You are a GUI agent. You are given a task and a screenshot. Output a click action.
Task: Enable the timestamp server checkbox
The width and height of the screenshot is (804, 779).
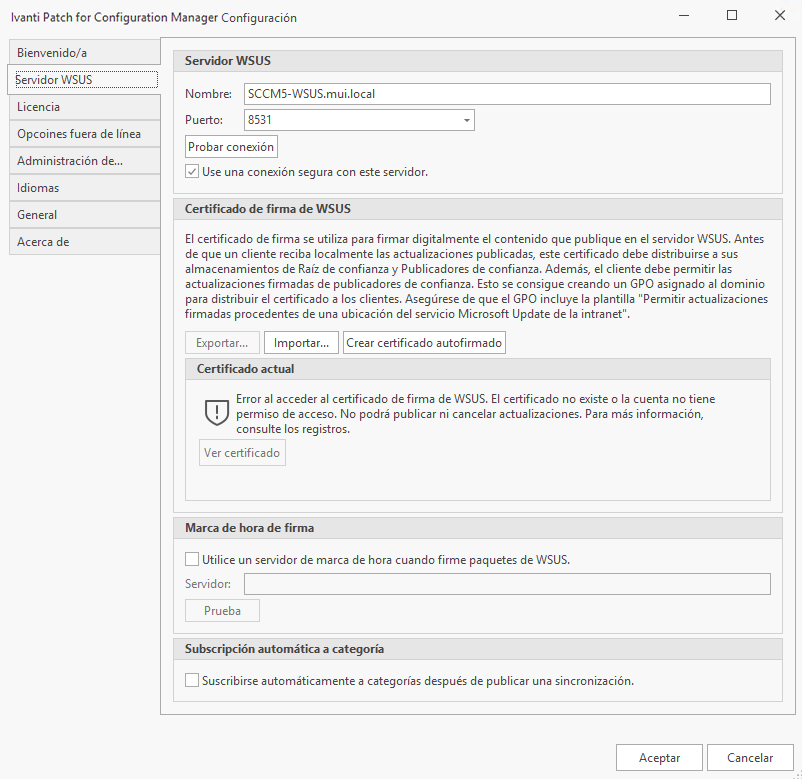[x=193, y=559]
